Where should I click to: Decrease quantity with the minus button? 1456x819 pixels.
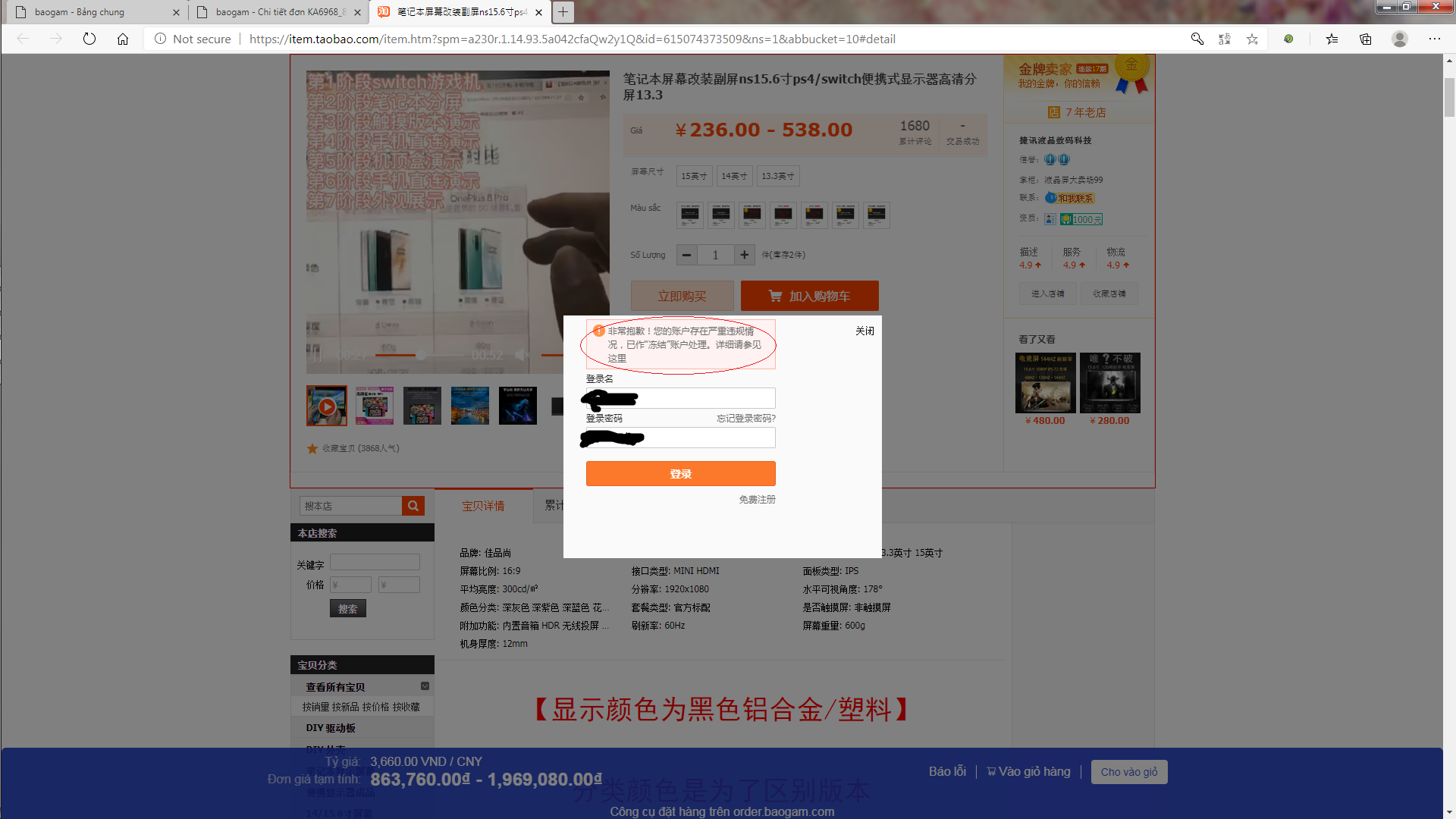pos(686,255)
